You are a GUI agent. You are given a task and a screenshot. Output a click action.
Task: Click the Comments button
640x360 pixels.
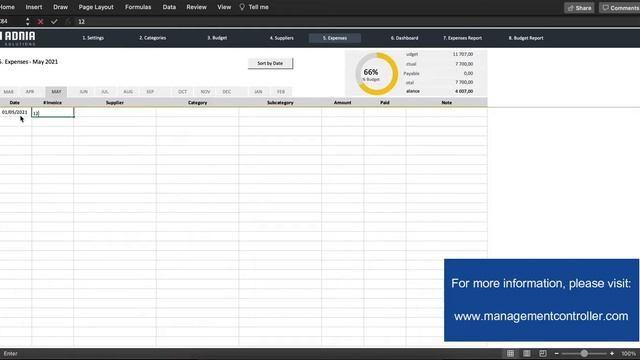click(x=620, y=8)
